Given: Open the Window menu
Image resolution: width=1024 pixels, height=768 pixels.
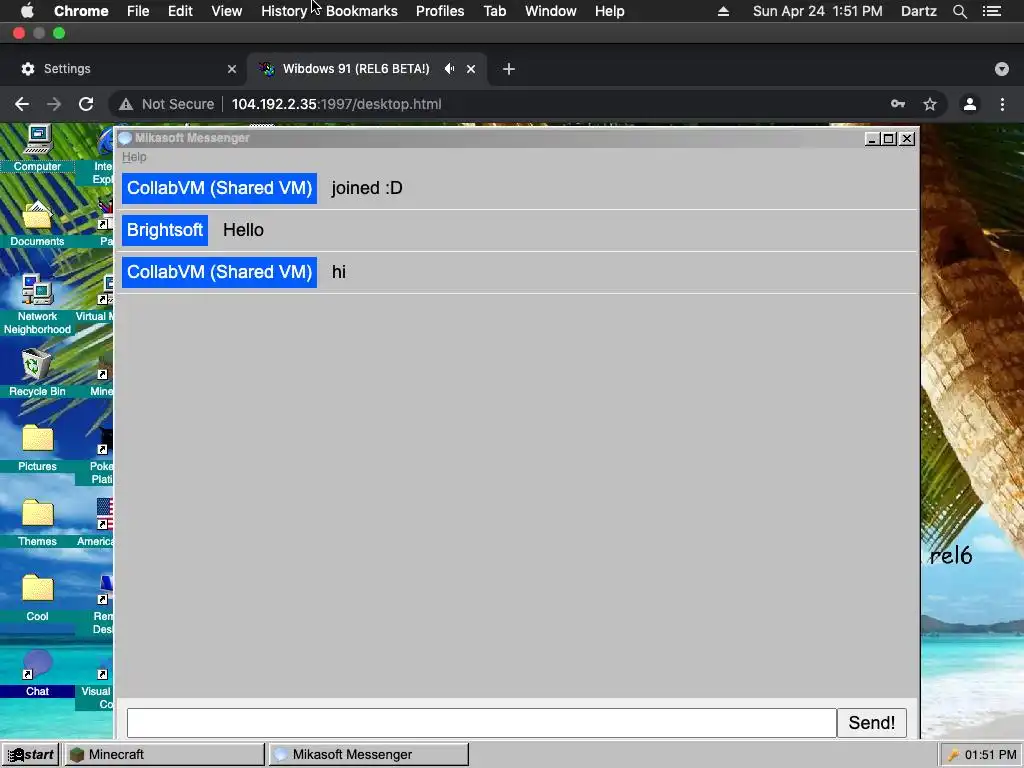Looking at the screenshot, I should (x=551, y=11).
